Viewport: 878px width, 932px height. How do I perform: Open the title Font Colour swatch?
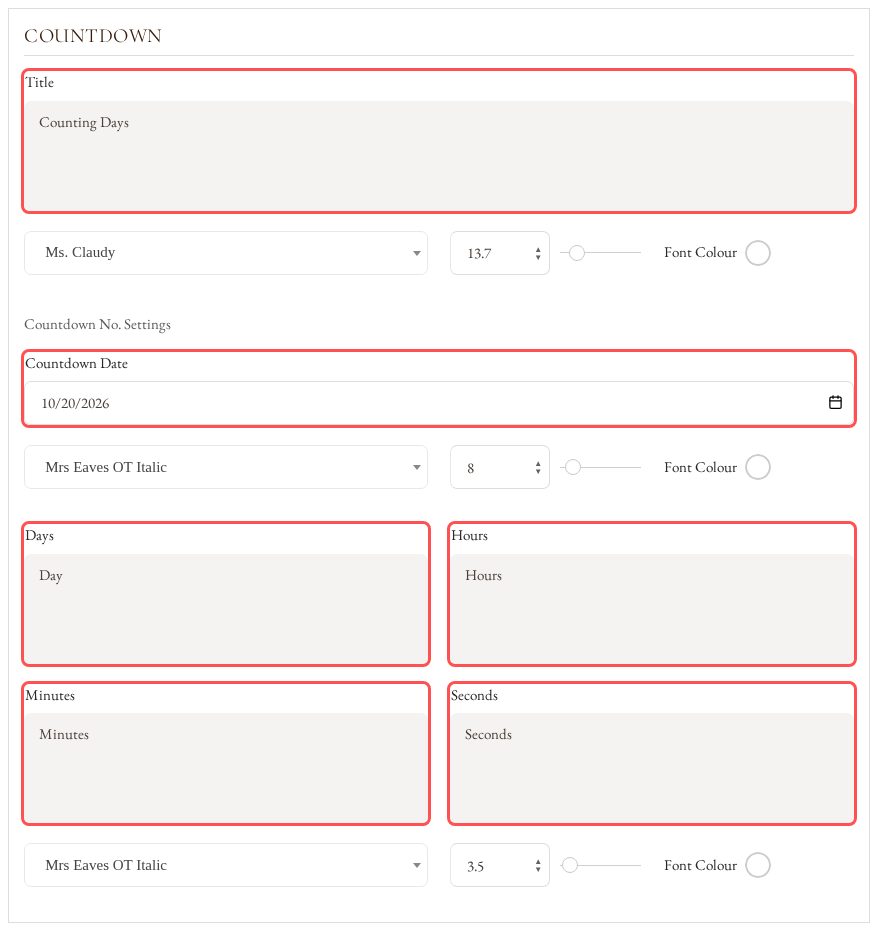[x=758, y=253]
